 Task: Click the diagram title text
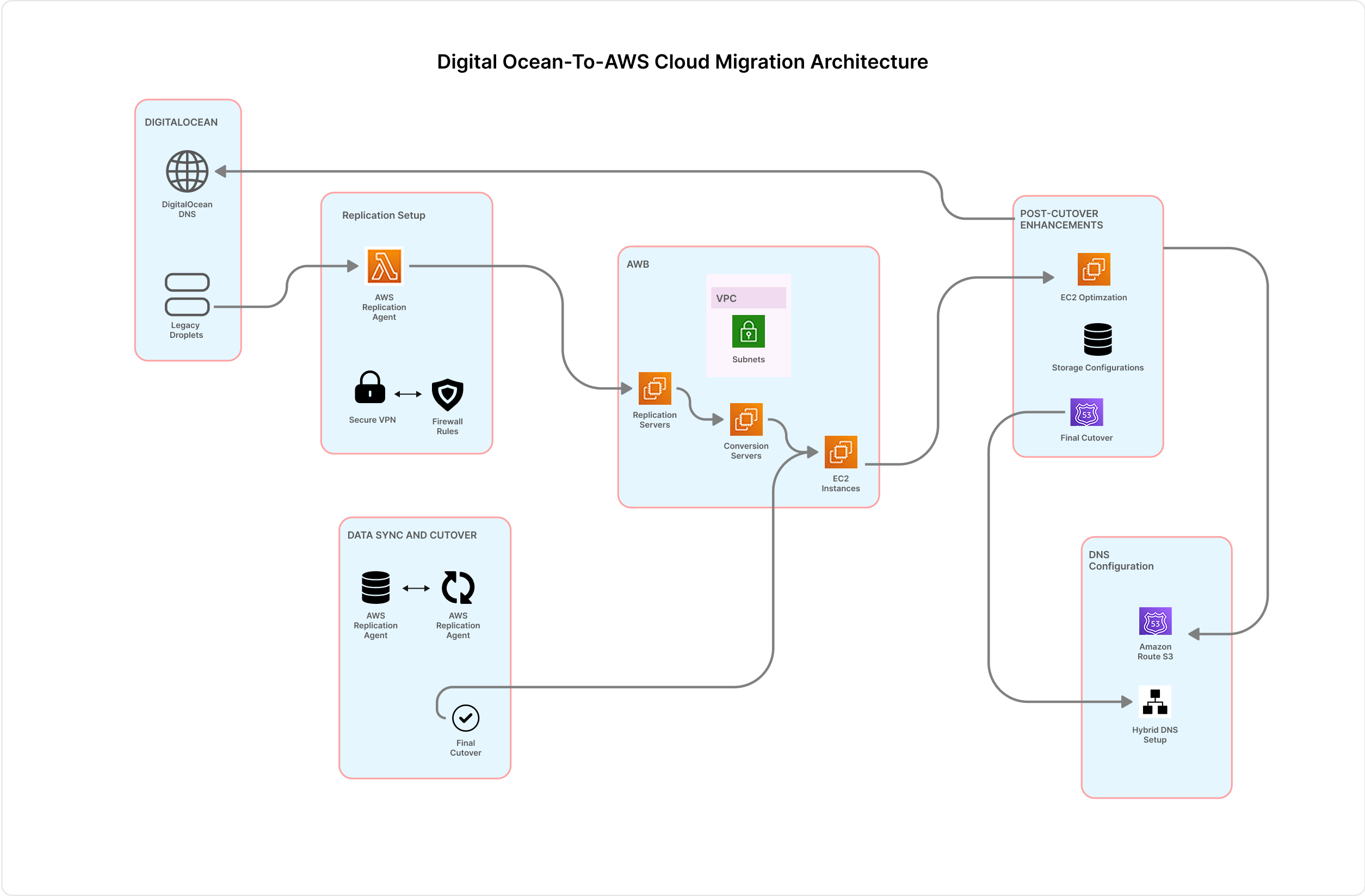click(x=682, y=61)
